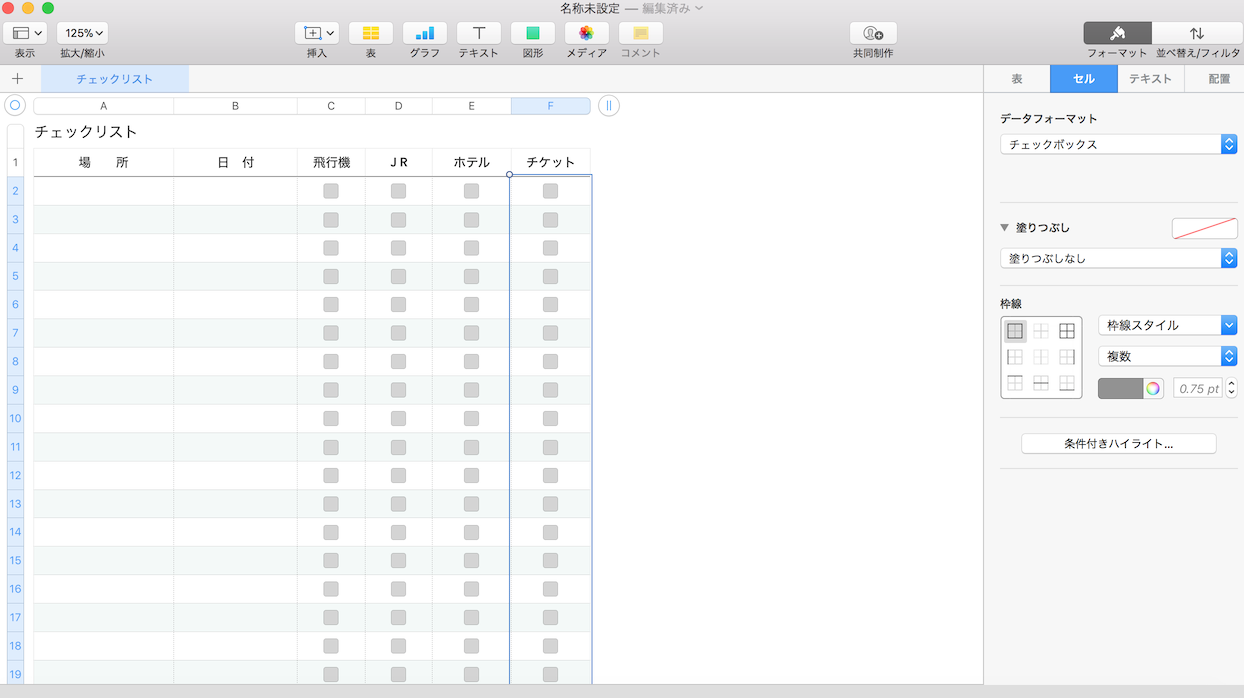
Task: Select column C header
Action: coord(331,106)
